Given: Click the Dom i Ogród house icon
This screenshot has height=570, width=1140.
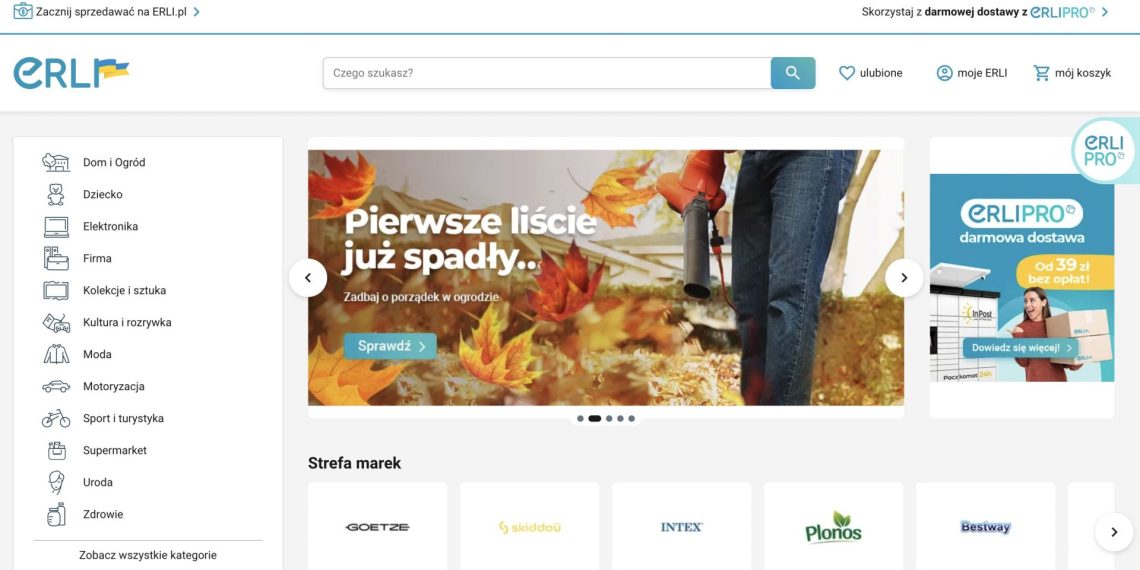Looking at the screenshot, I should coord(56,162).
